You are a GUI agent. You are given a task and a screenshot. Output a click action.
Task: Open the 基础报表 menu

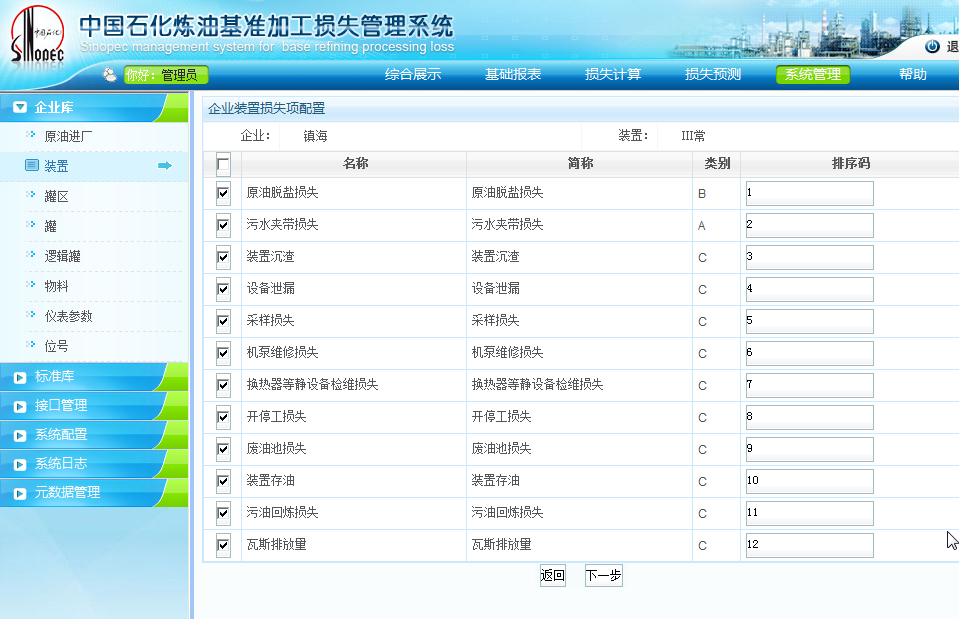pyautogui.click(x=513, y=75)
